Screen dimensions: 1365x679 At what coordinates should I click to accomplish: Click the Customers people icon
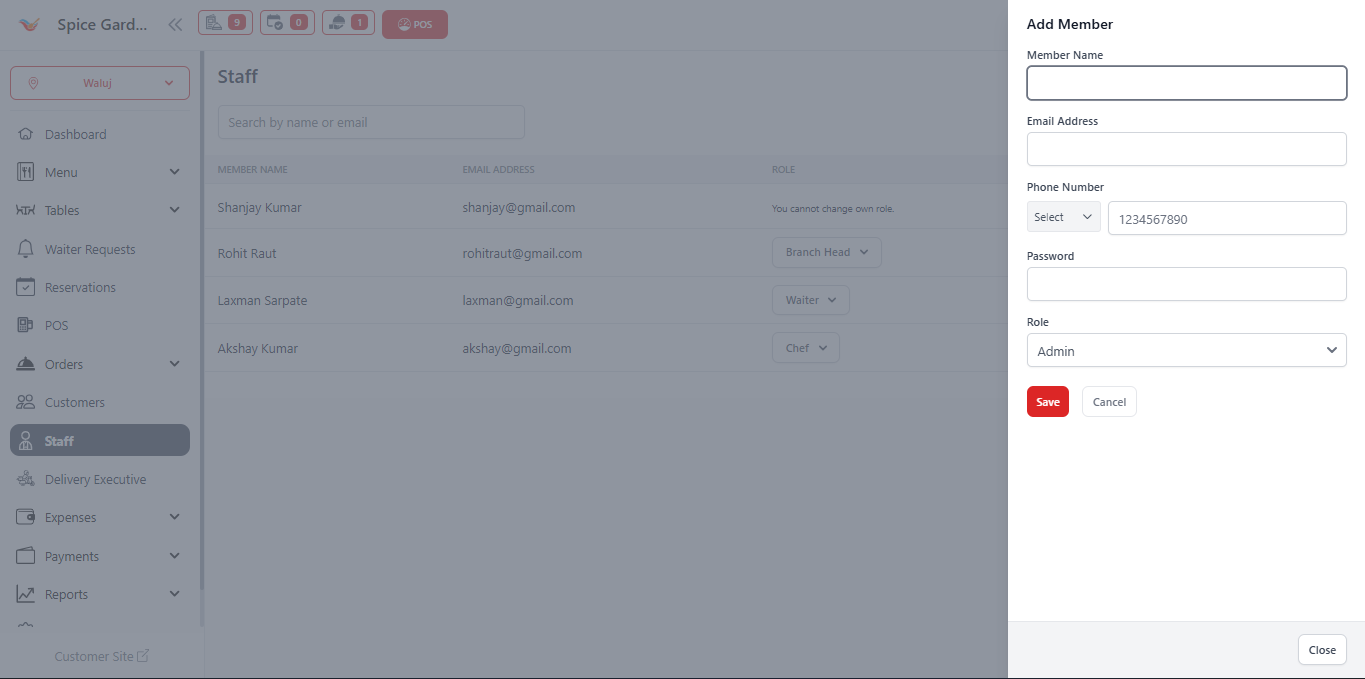point(26,402)
